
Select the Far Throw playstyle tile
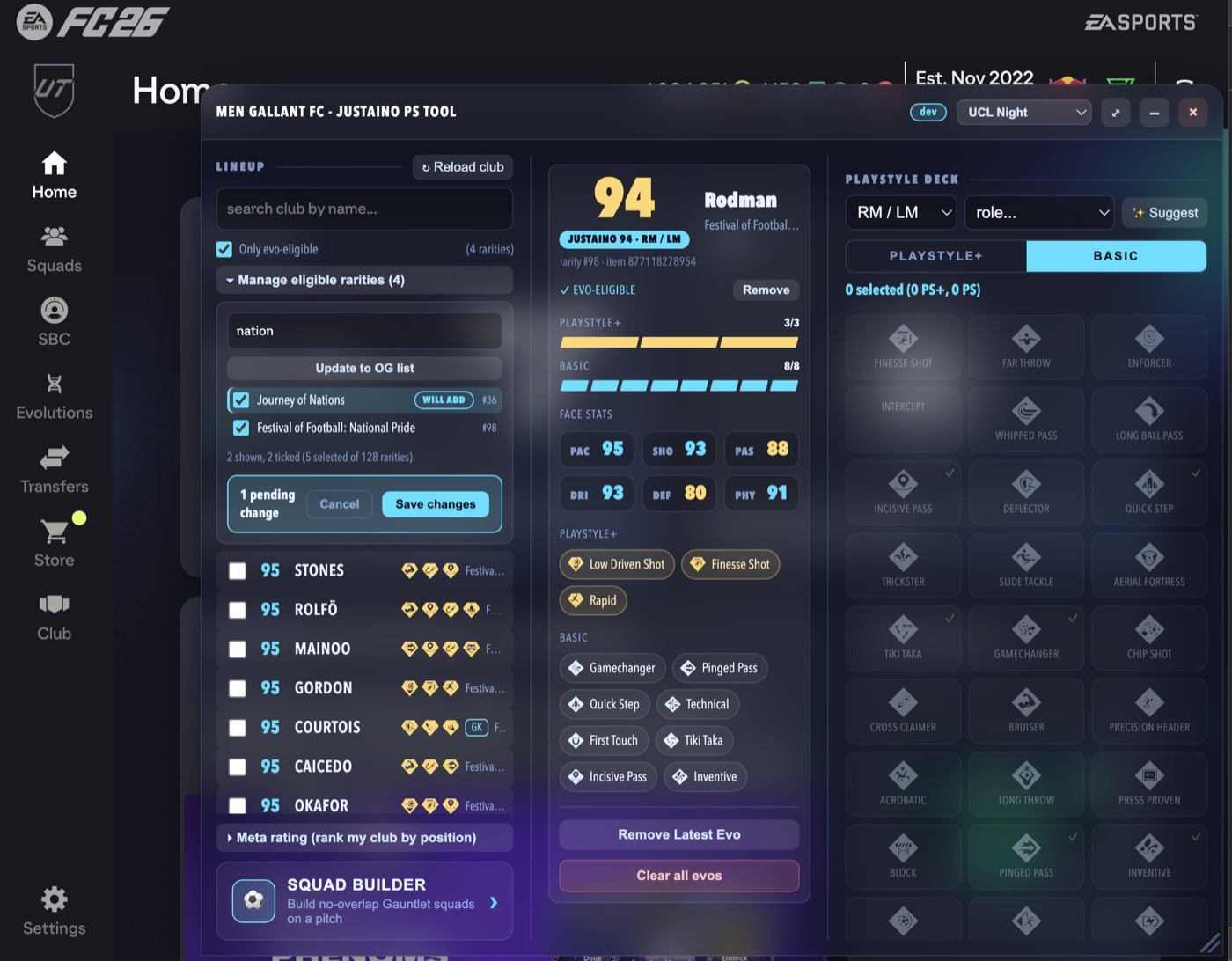[1026, 348]
